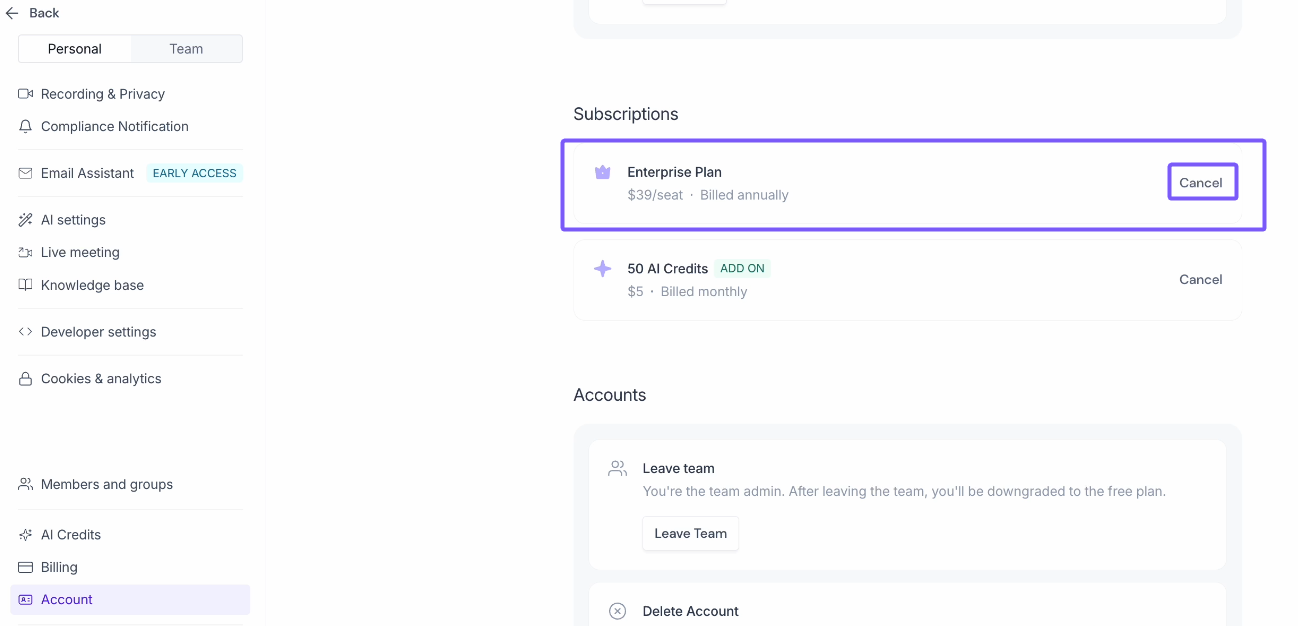Click the crown icon on Enterprise Plan

click(602, 172)
